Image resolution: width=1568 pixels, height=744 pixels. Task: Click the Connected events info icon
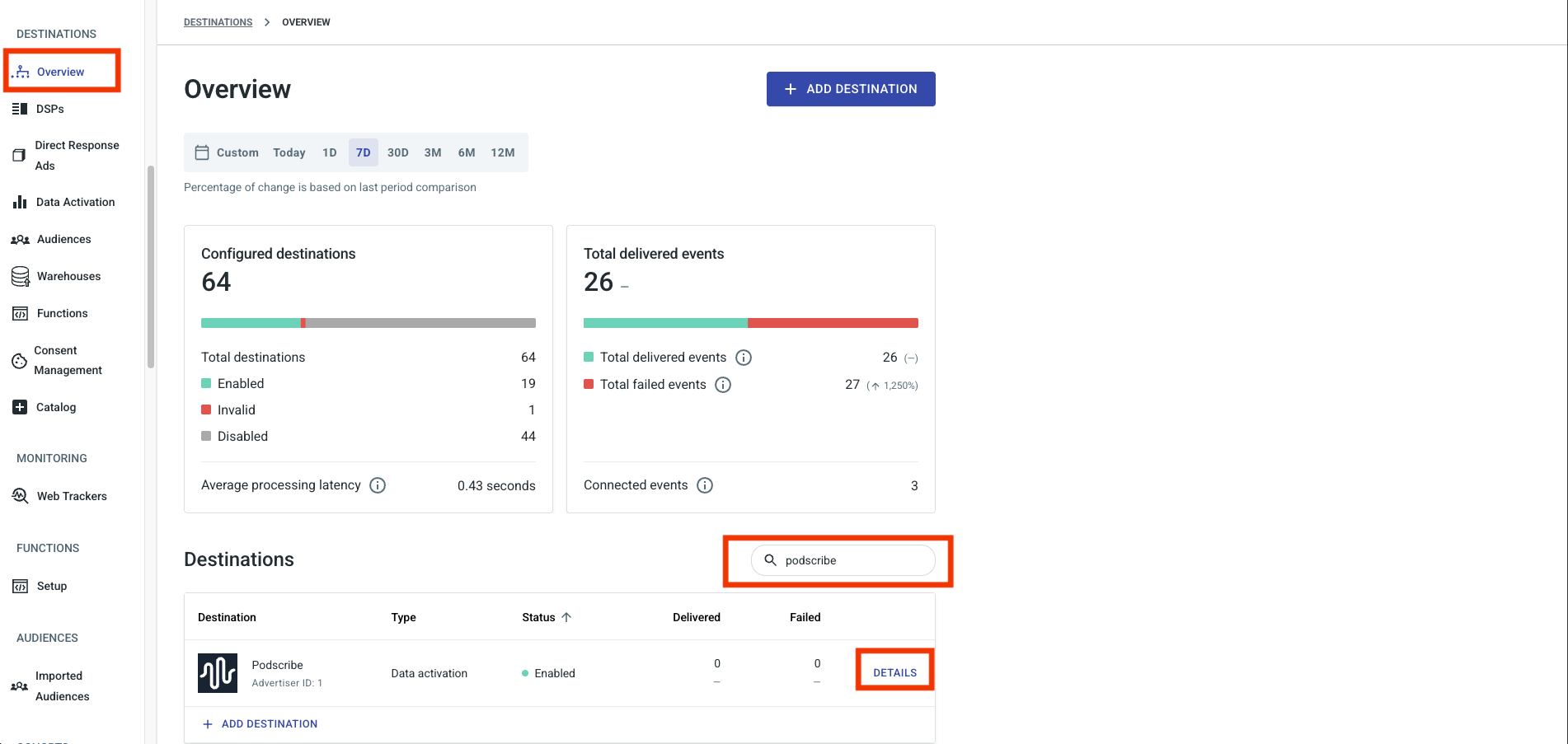click(705, 485)
